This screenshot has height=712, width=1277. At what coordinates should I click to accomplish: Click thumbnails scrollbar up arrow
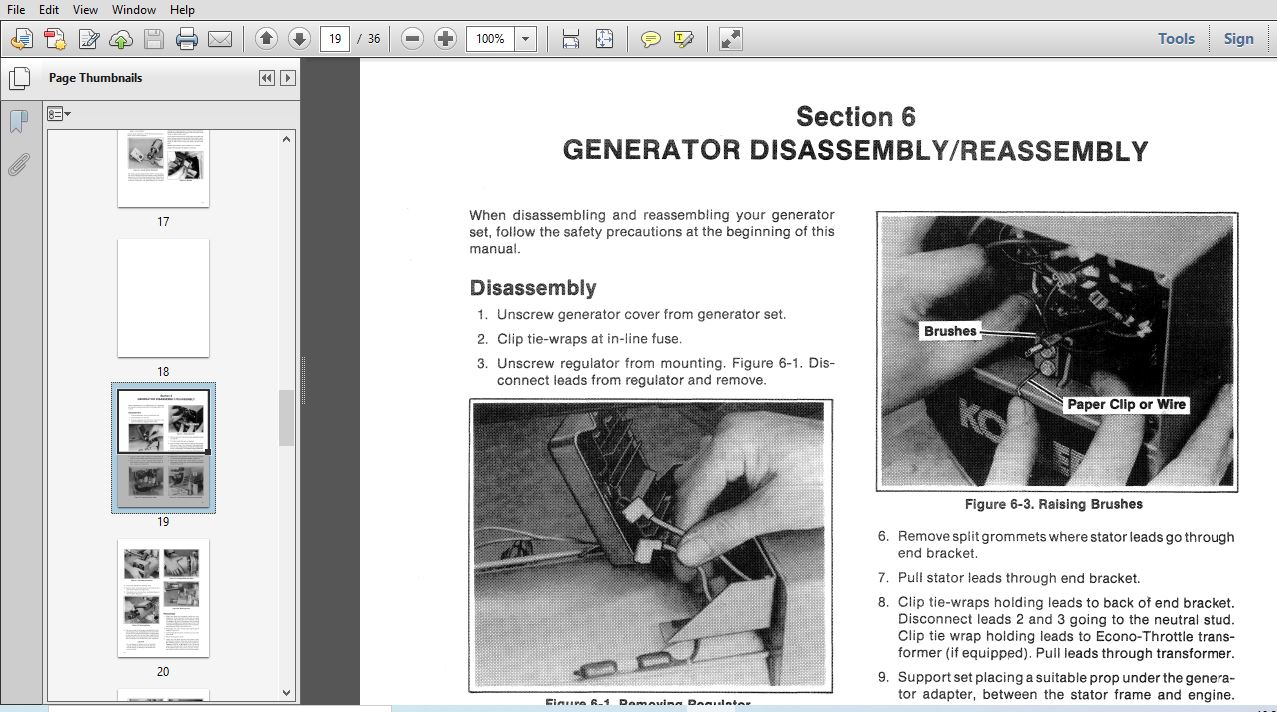[x=287, y=140]
